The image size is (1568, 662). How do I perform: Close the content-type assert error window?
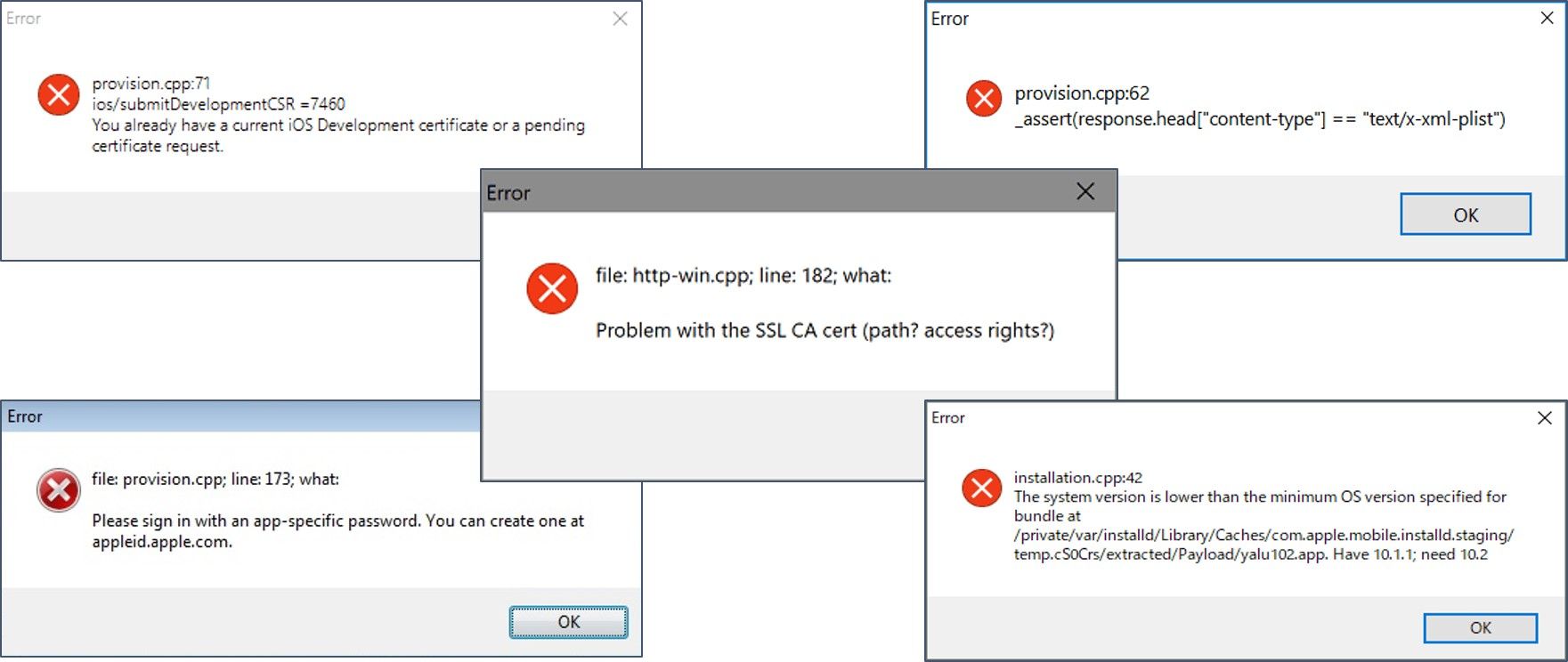point(1547,19)
